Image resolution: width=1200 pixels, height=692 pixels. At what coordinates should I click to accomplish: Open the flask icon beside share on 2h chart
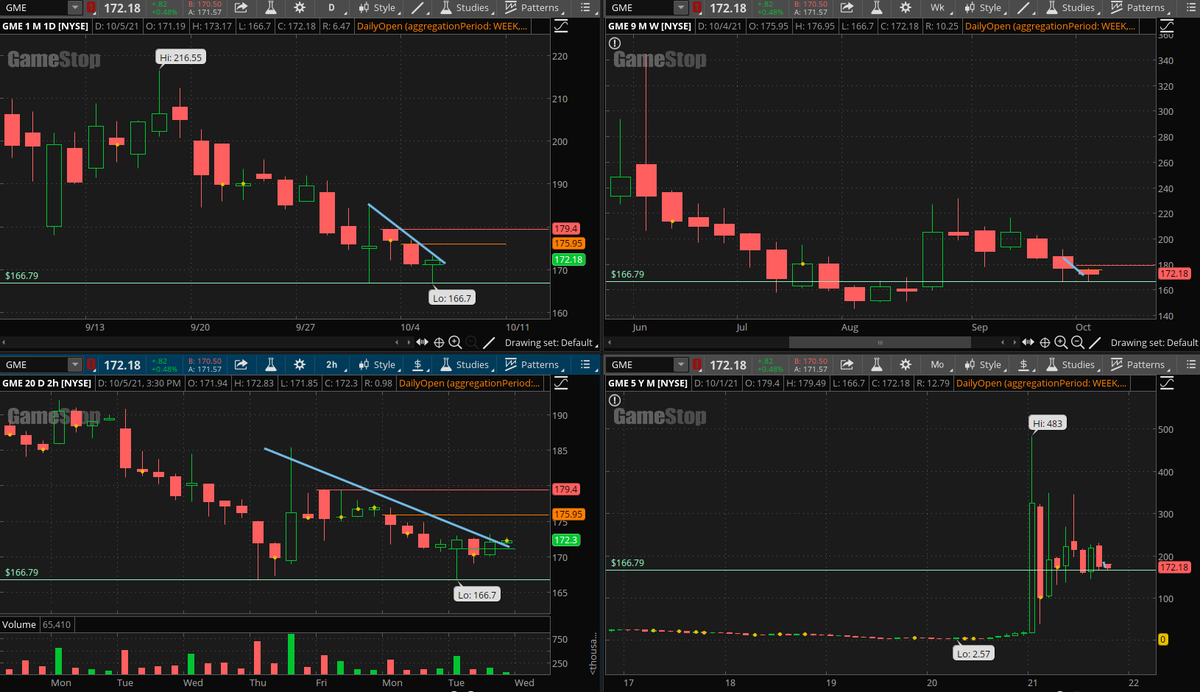point(270,364)
